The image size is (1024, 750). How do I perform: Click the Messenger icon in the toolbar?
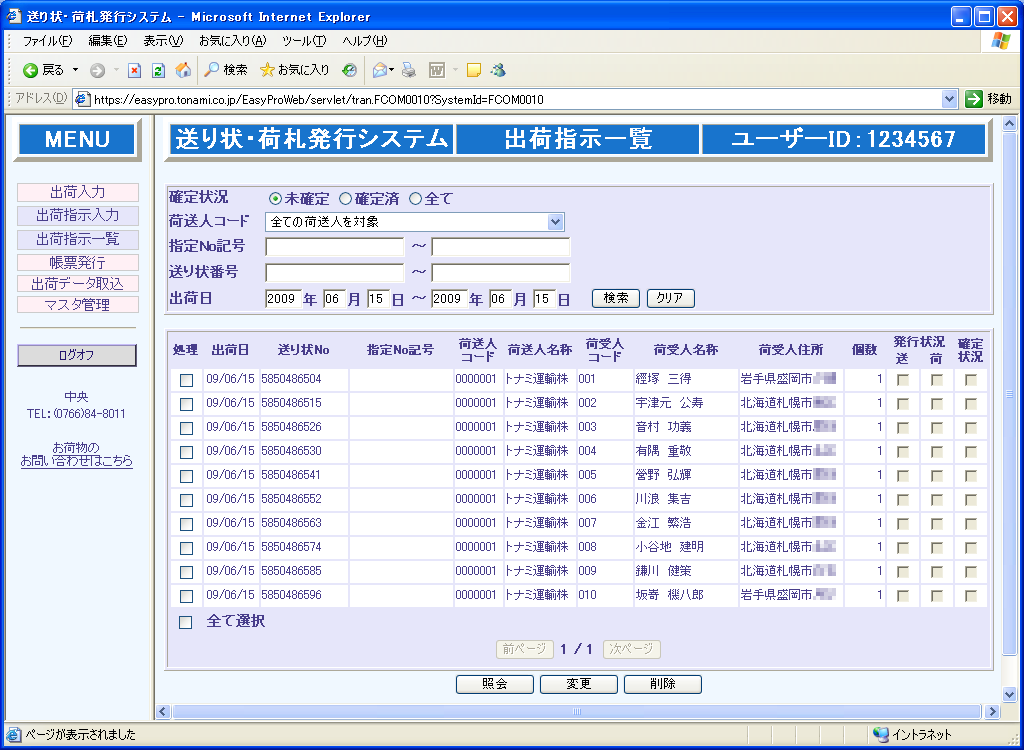(x=498, y=70)
